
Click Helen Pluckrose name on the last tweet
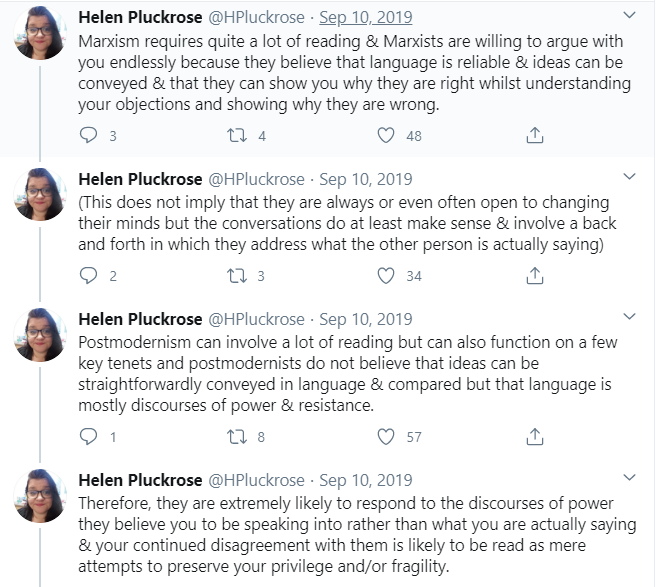(x=138, y=480)
